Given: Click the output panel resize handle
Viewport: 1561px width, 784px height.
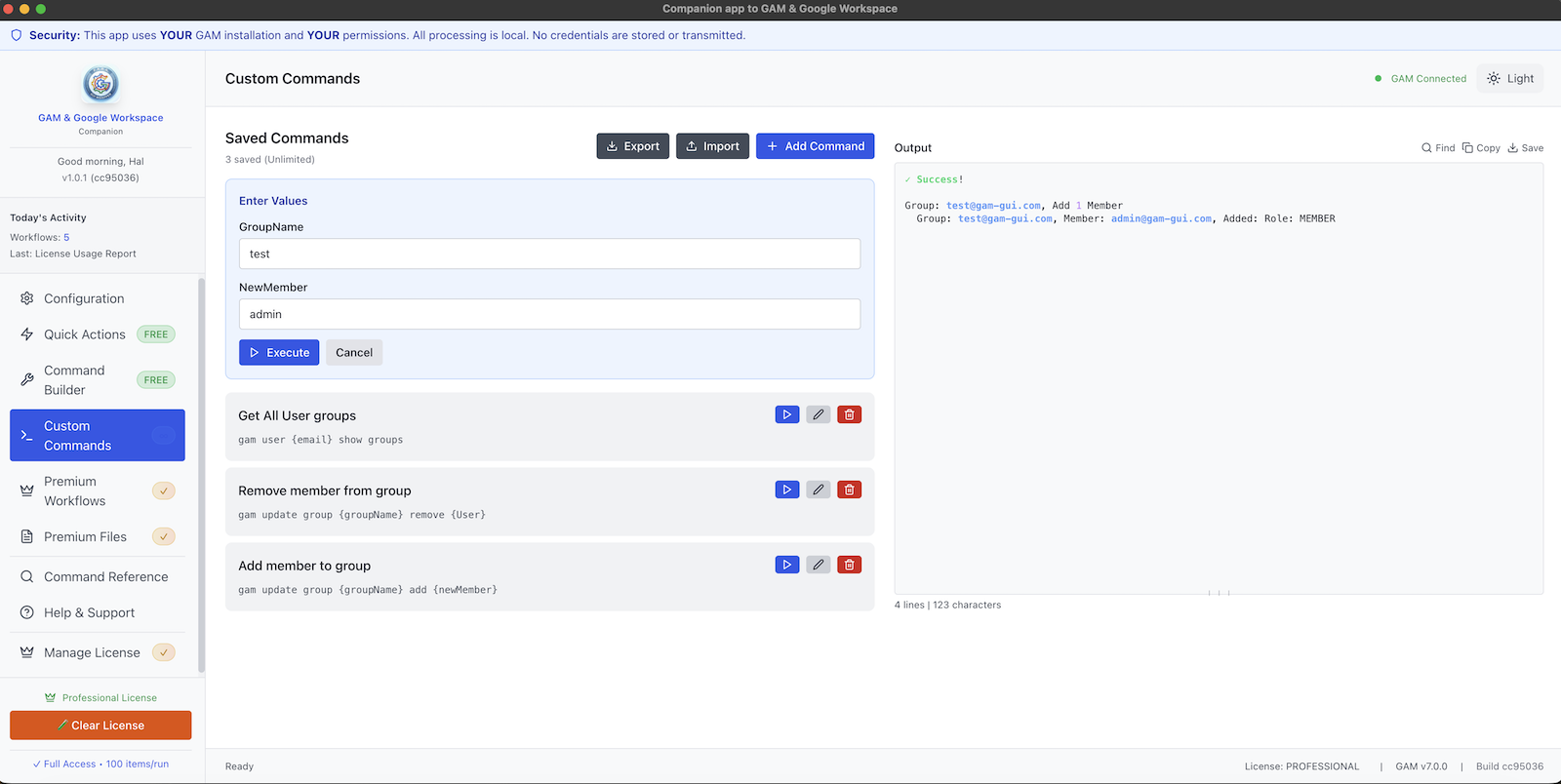Looking at the screenshot, I should [1219, 593].
